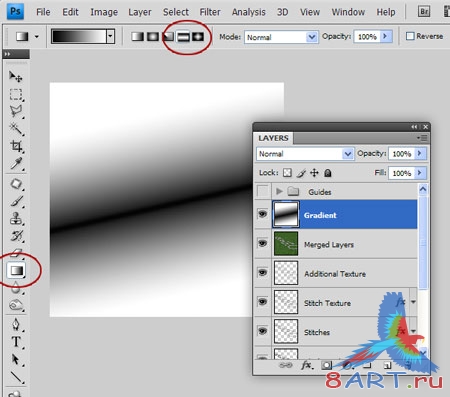The height and width of the screenshot is (397, 450).
Task: Open the gradient picker preview swatch
Action: 79,36
